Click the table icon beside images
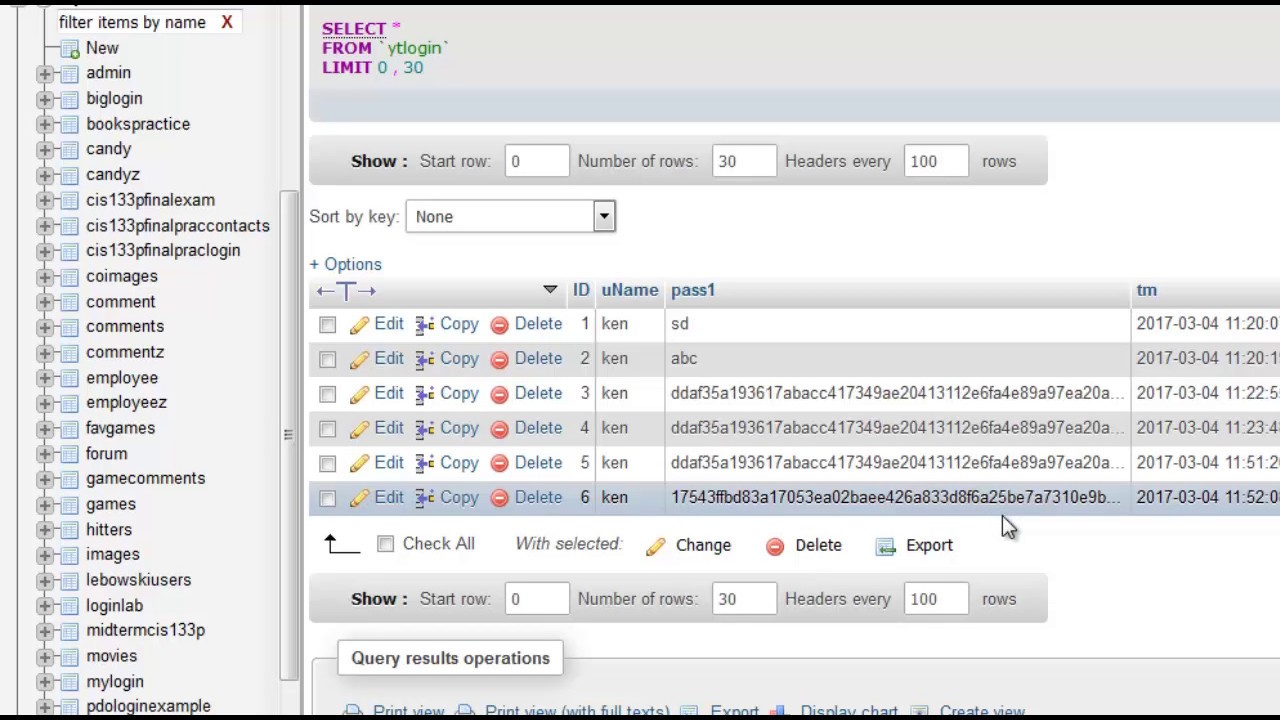 tap(69, 554)
